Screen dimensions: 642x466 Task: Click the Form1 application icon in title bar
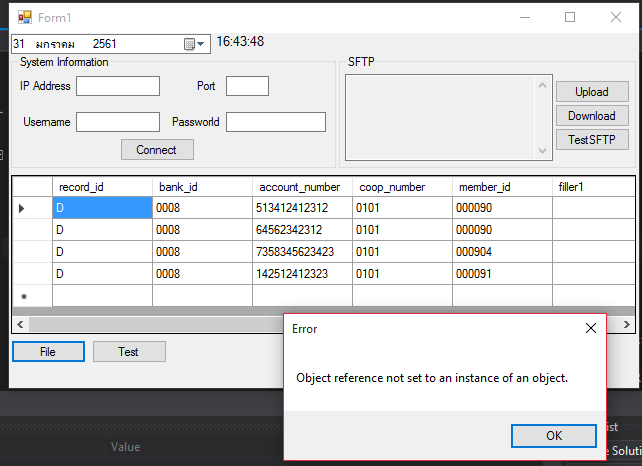coord(25,17)
